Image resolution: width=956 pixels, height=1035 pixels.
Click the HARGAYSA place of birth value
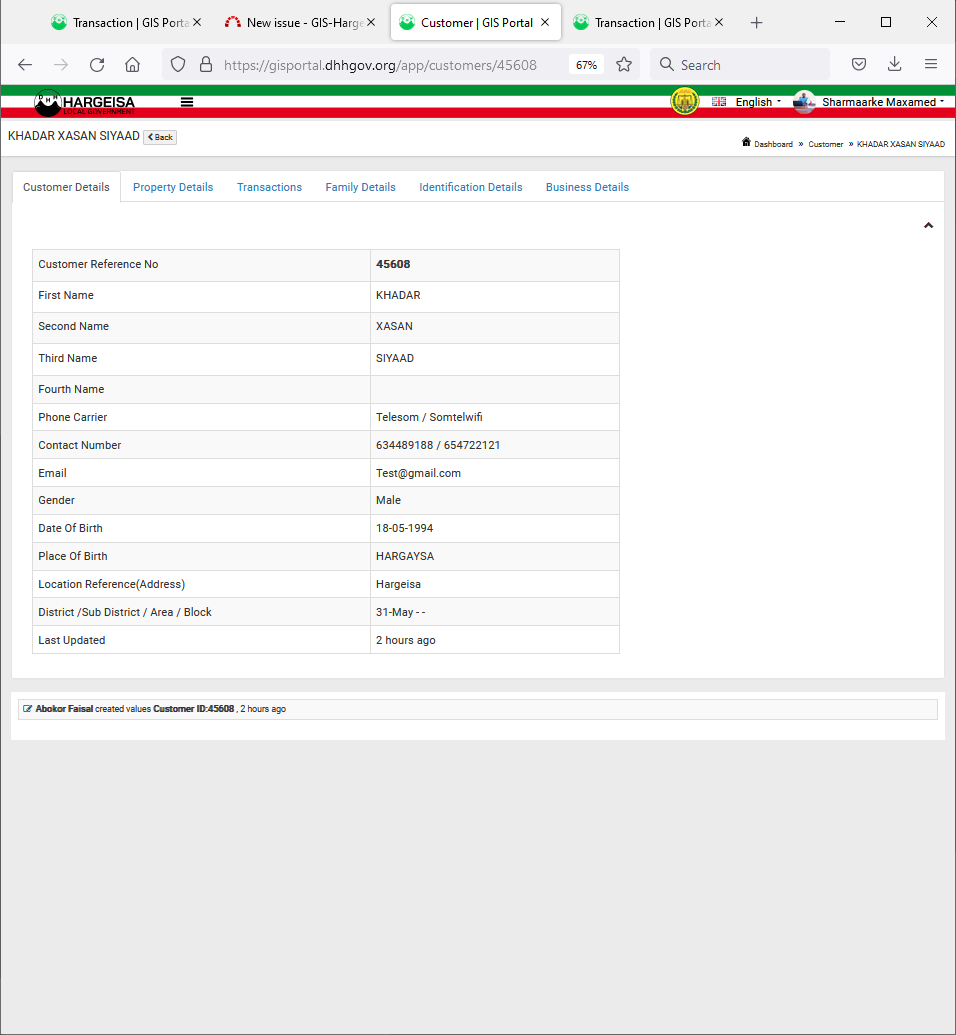405,556
